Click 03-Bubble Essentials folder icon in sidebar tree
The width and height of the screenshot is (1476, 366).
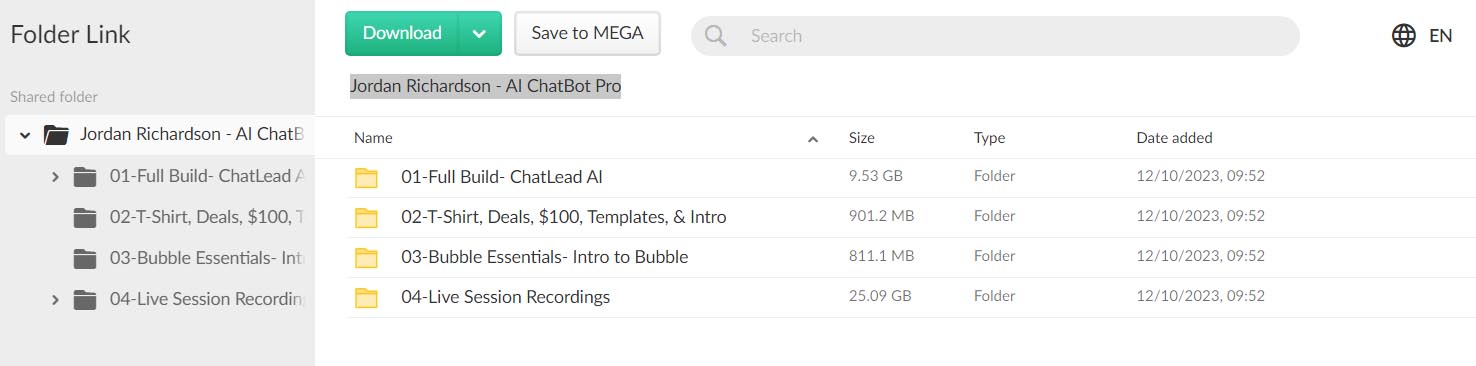point(85,258)
